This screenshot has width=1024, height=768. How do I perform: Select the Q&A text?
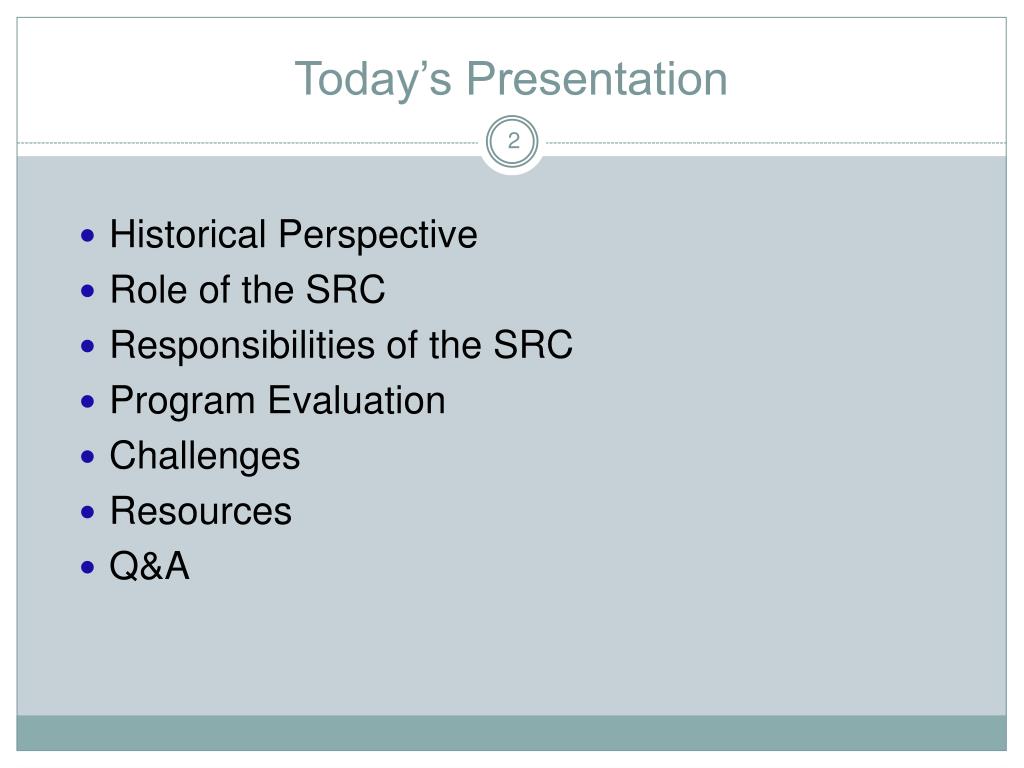tap(150, 566)
